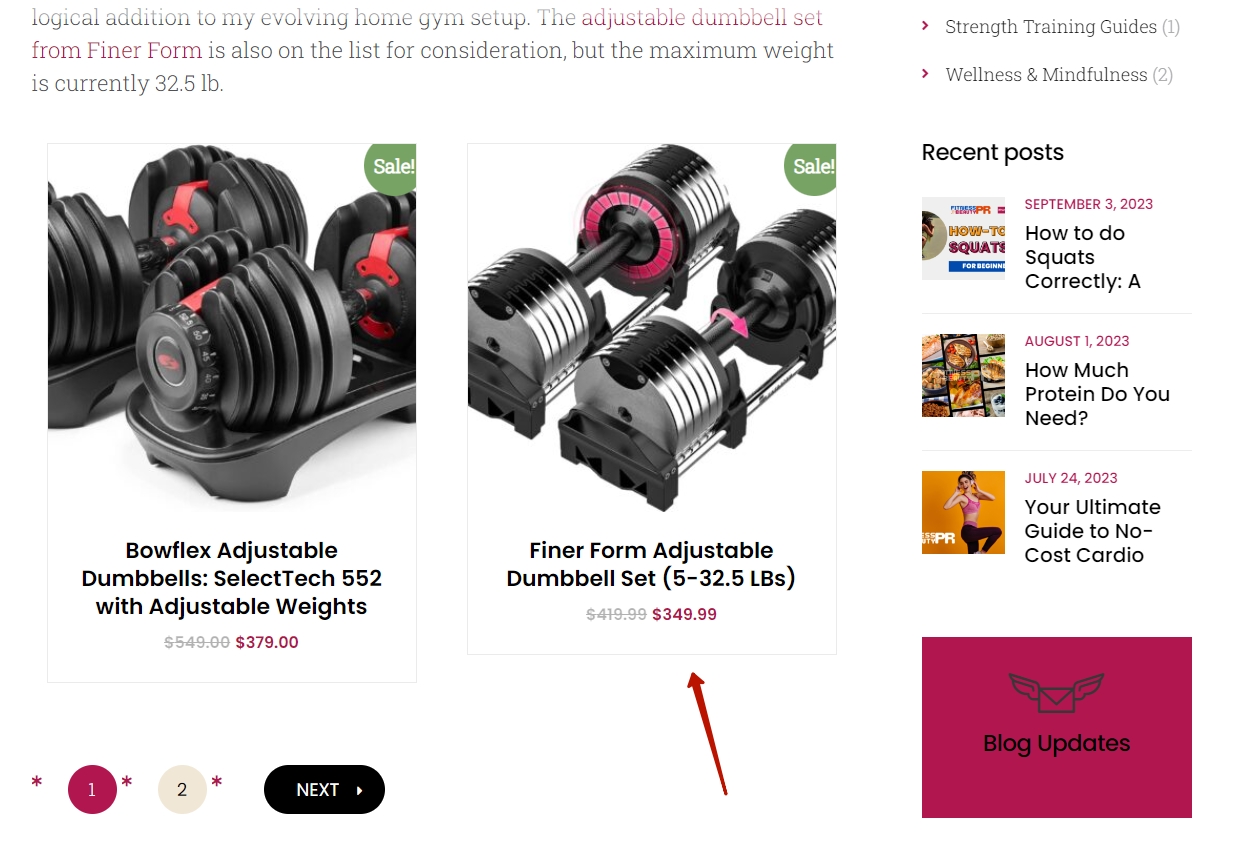Click the arrow icon inside NEXT button
1237x854 pixels.
click(359, 790)
